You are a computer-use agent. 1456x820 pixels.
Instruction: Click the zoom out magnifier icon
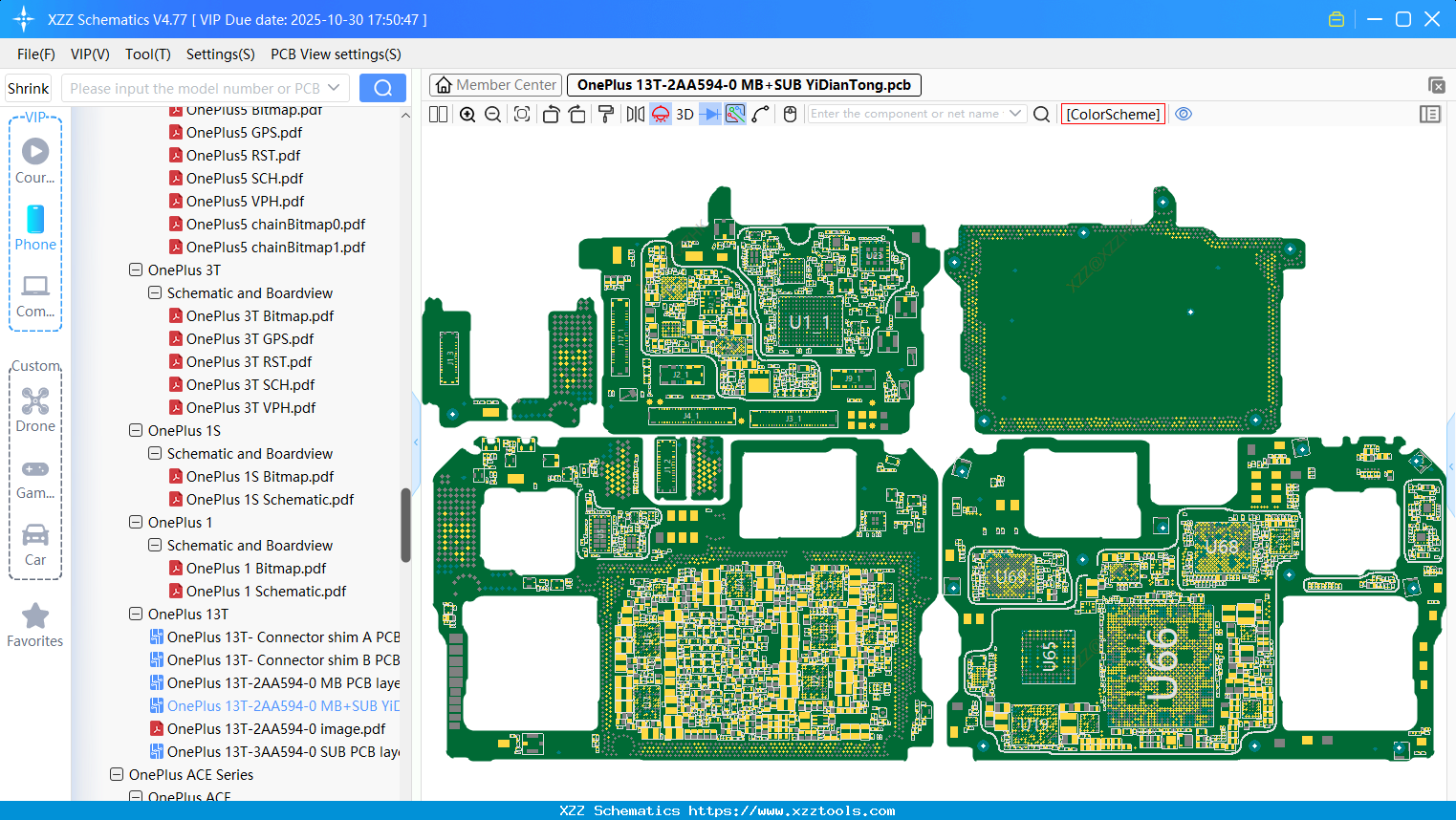coord(493,115)
